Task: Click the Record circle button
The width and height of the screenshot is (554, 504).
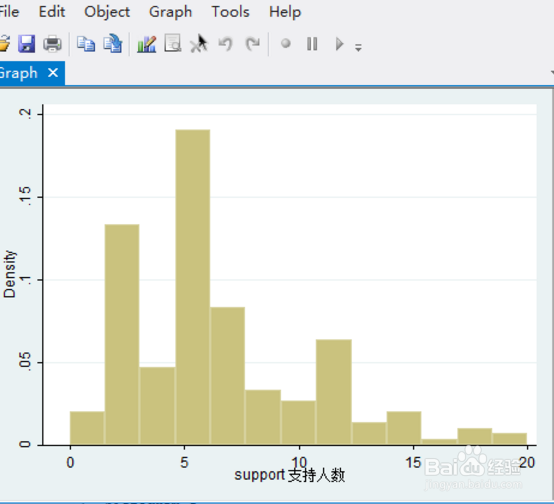Action: pyautogui.click(x=285, y=43)
